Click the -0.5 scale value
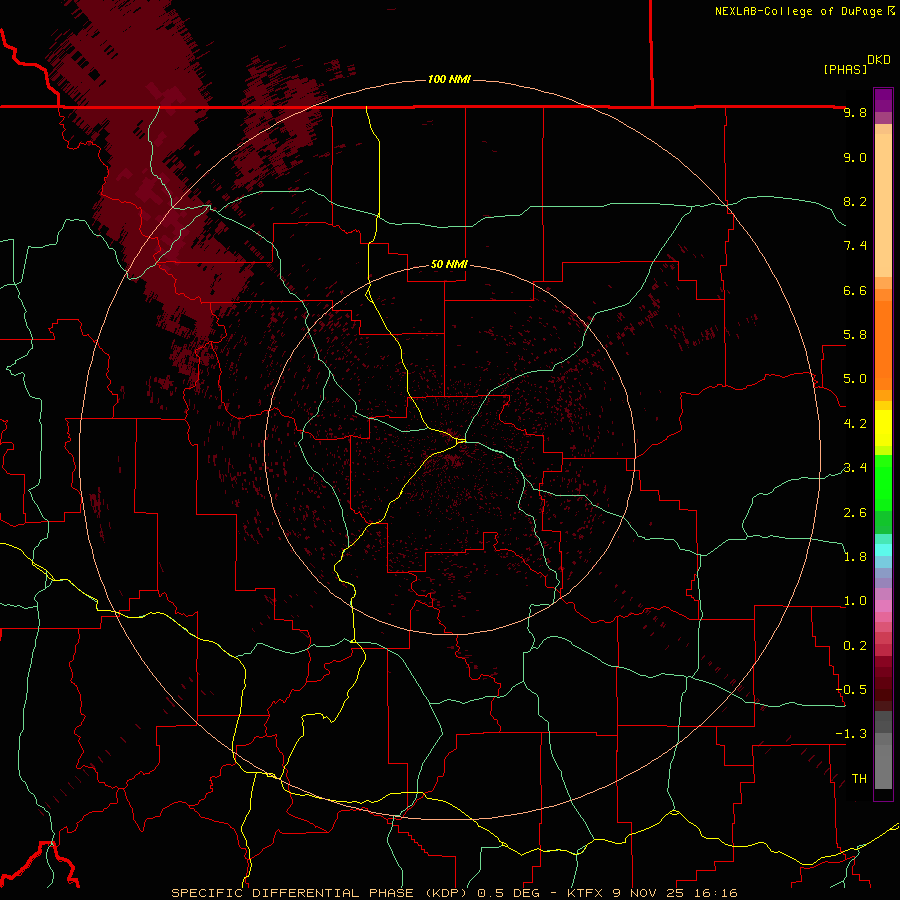This screenshot has width=900, height=900. coord(851,690)
